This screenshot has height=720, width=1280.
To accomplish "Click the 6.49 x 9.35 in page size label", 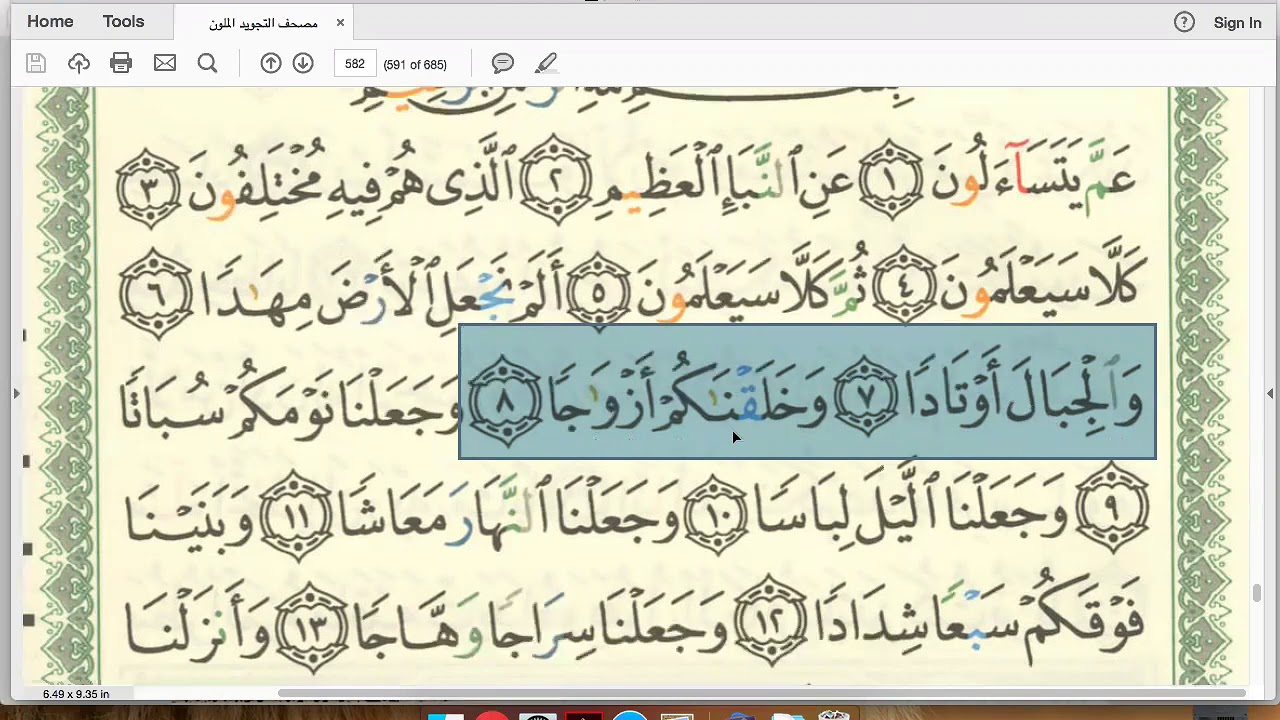I will tap(76, 693).
